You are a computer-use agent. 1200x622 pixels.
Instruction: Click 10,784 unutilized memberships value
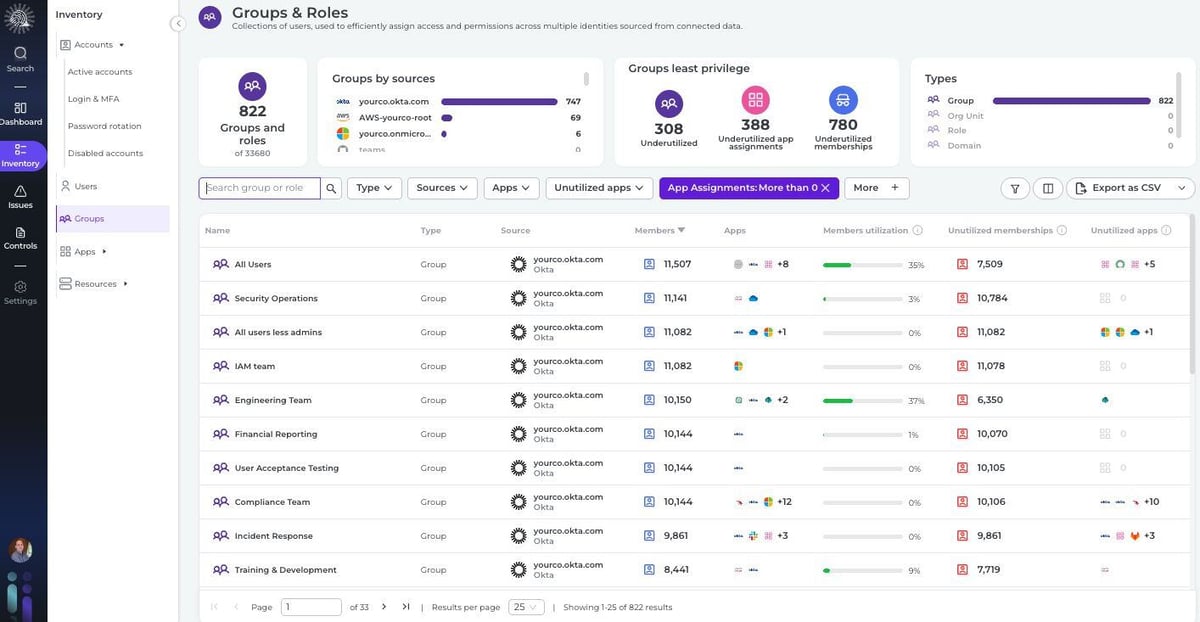click(992, 298)
